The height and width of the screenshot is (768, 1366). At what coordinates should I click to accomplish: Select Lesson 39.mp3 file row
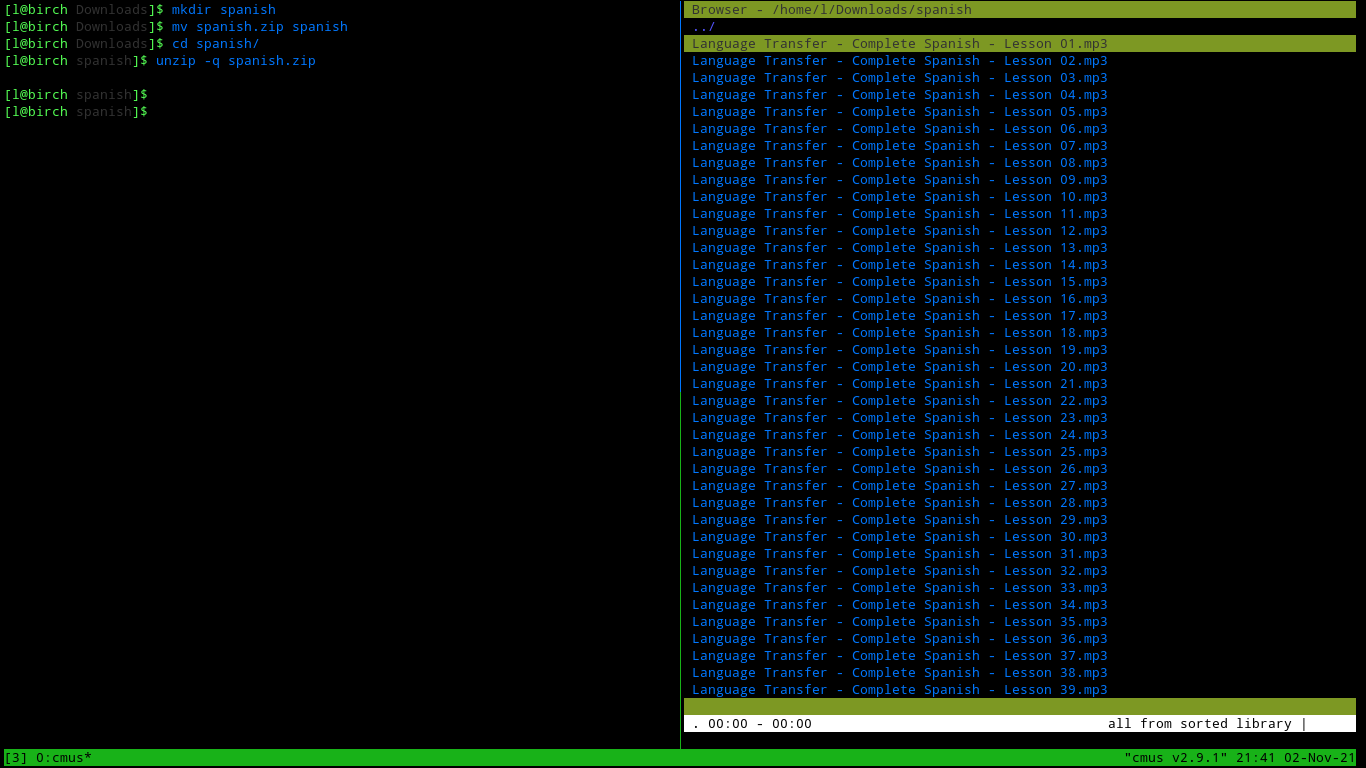click(x=1020, y=689)
